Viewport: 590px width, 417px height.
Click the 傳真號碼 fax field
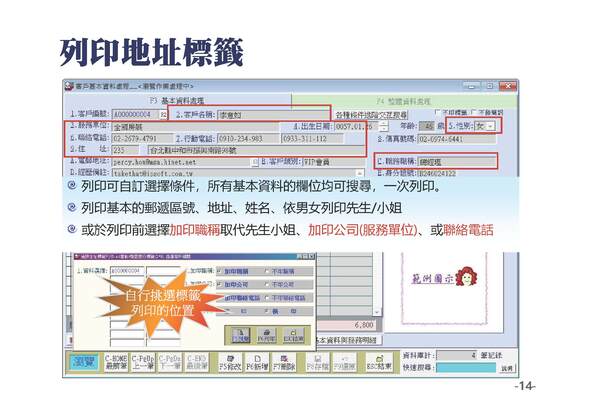457,139
